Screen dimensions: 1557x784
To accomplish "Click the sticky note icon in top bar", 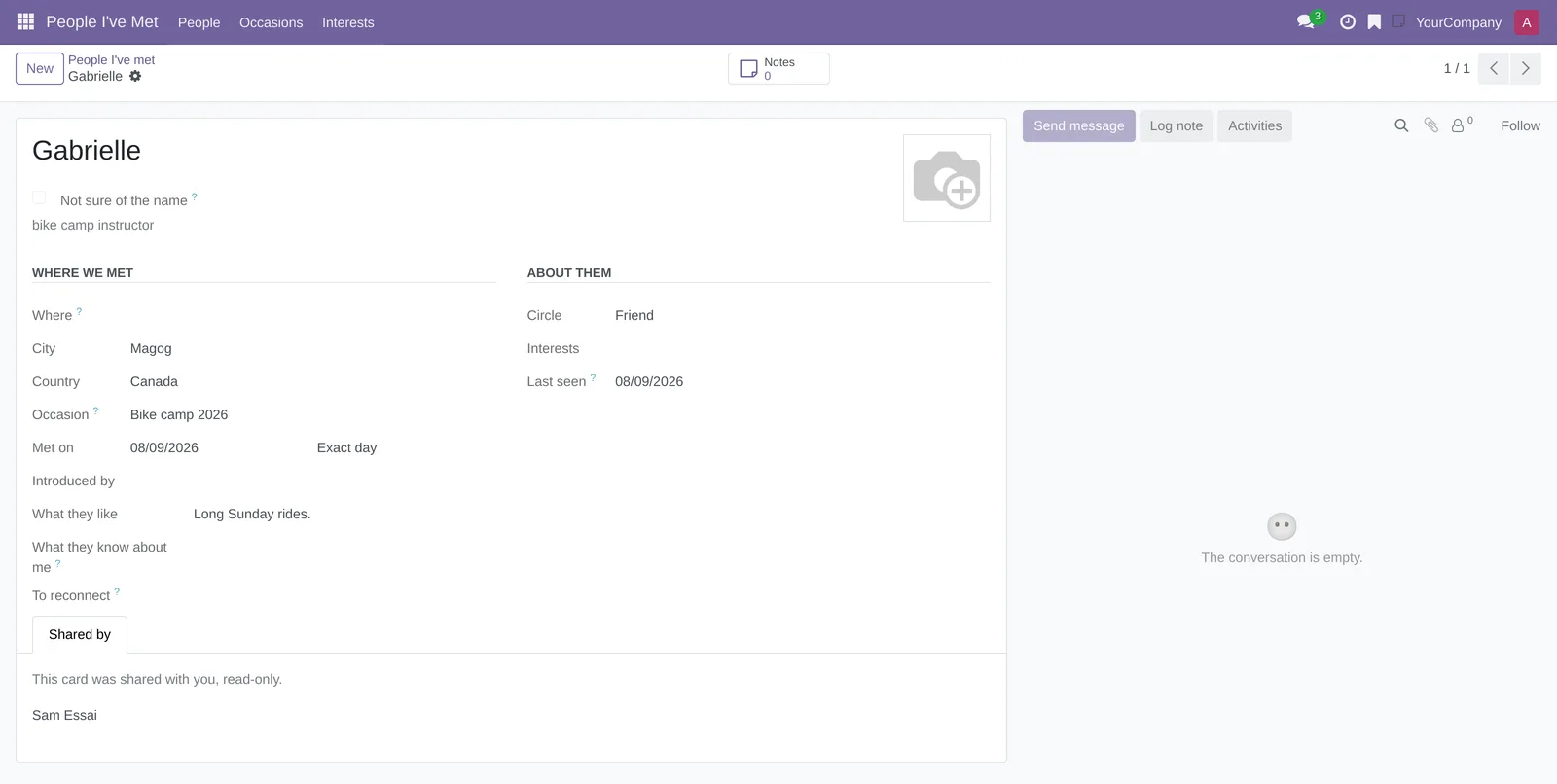I will (1398, 21).
